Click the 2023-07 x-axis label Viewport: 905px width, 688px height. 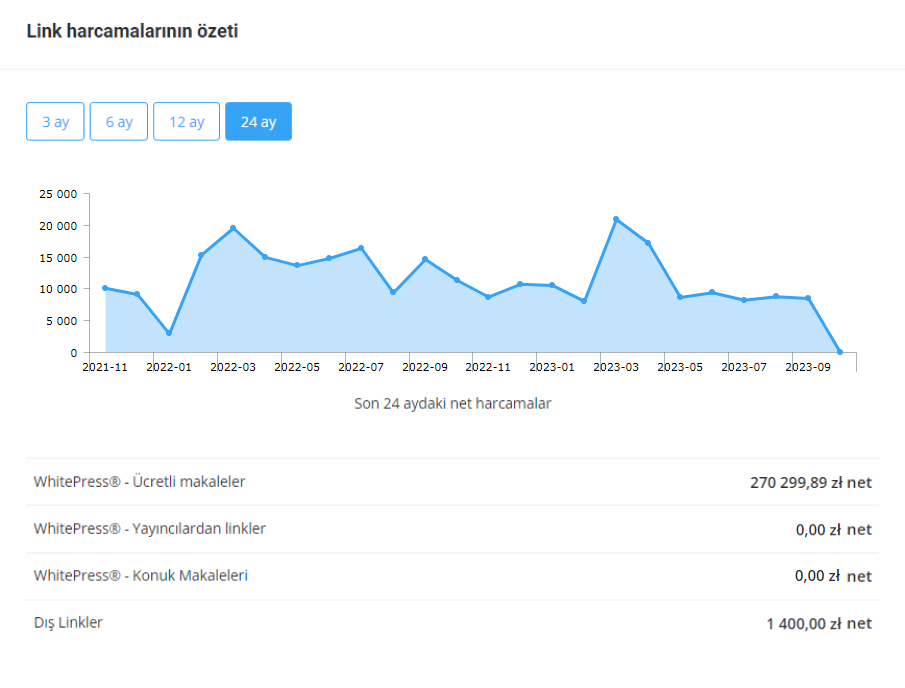[744, 367]
